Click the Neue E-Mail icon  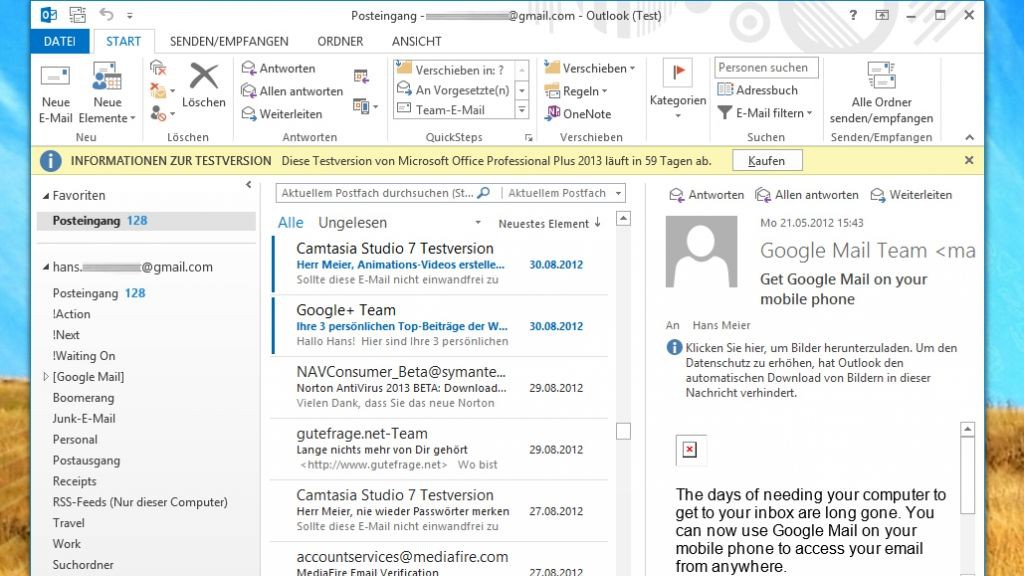55,78
